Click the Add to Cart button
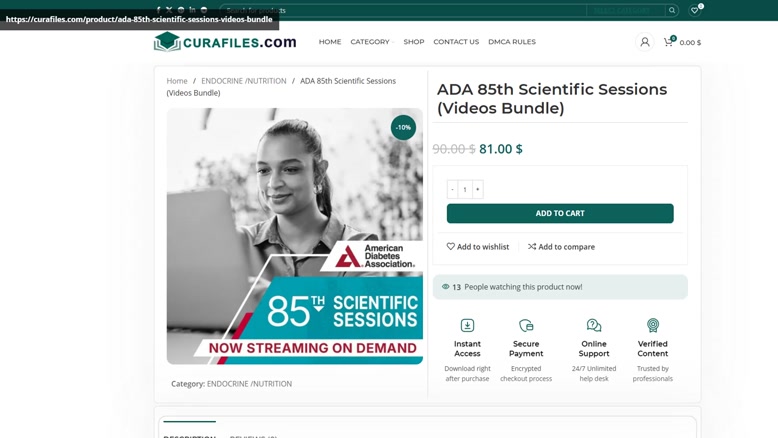This screenshot has width=778, height=438. click(560, 213)
